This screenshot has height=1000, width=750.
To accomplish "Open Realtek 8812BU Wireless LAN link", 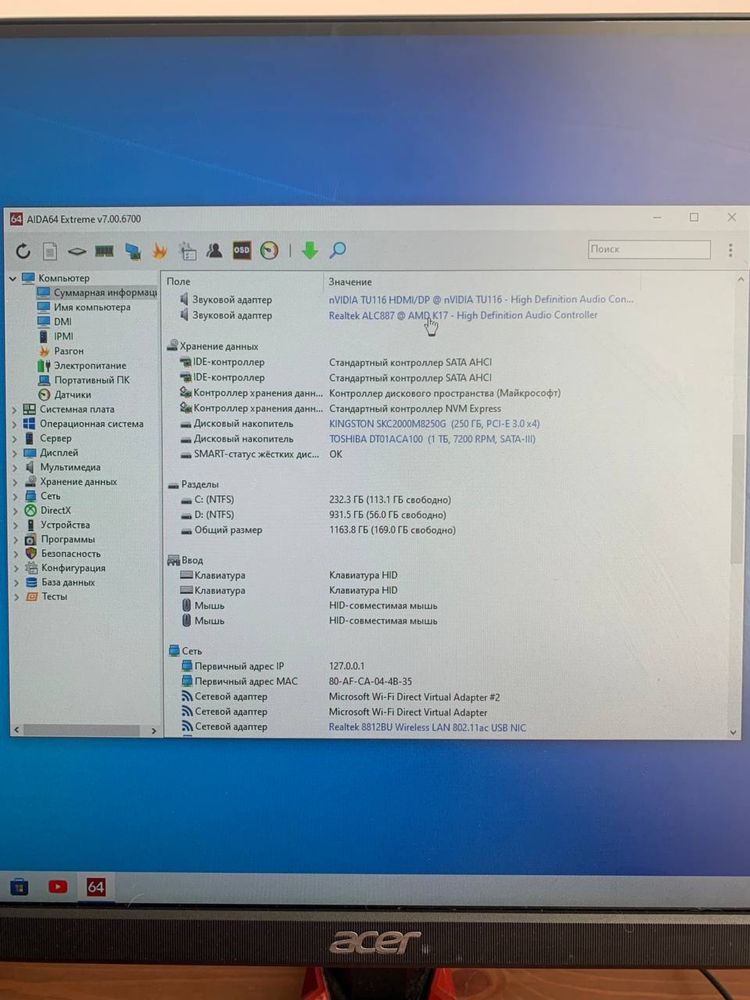I will (427, 727).
